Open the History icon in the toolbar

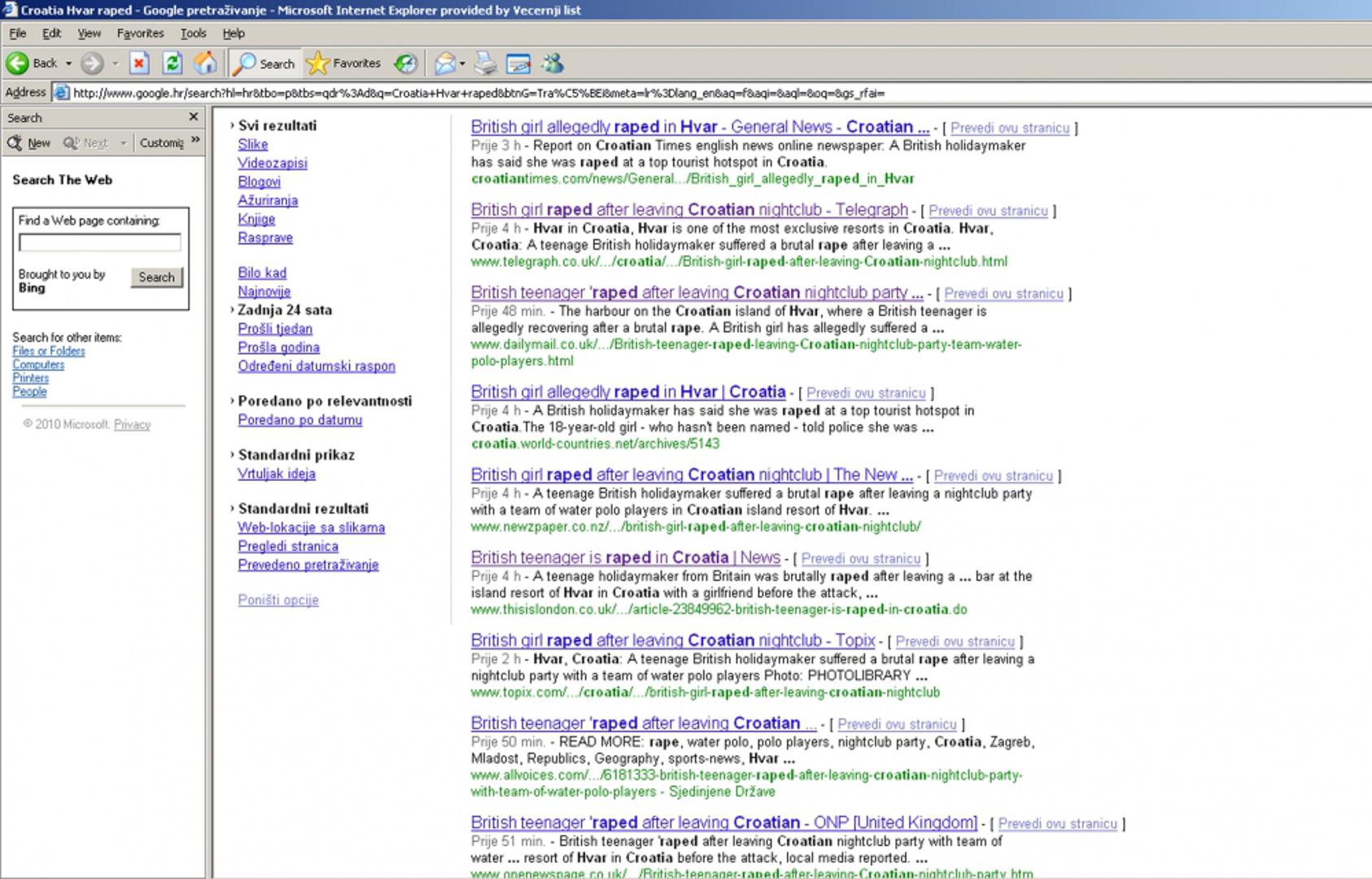[x=405, y=63]
